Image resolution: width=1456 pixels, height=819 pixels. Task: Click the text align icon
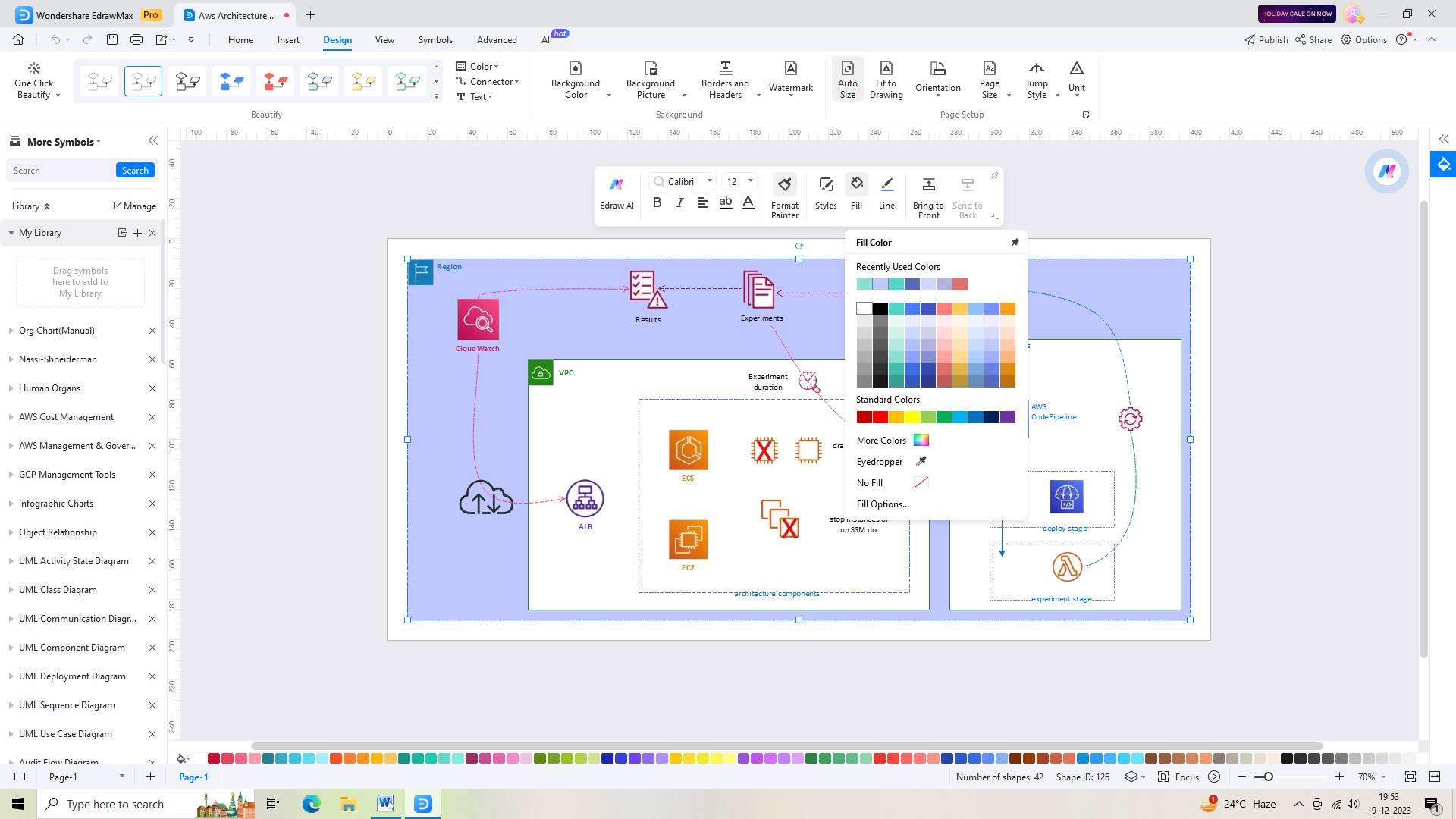(703, 202)
